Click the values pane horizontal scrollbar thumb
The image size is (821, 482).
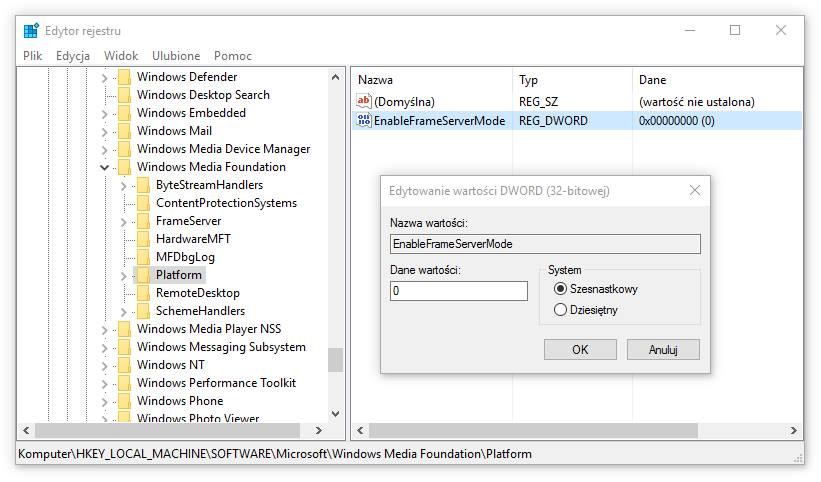pos(533,430)
